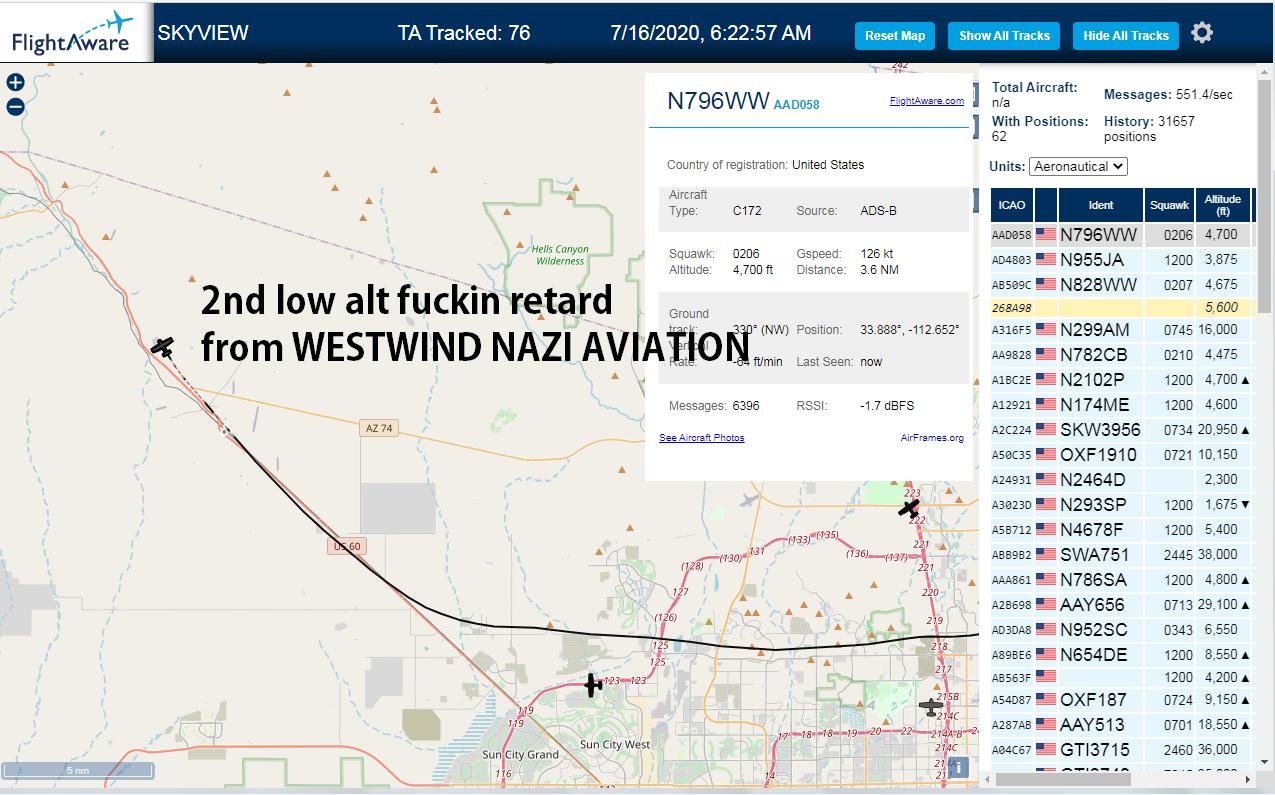The height and width of the screenshot is (795, 1275).
Task: Click the US flag in the SWA751 row
Action: point(1046,554)
